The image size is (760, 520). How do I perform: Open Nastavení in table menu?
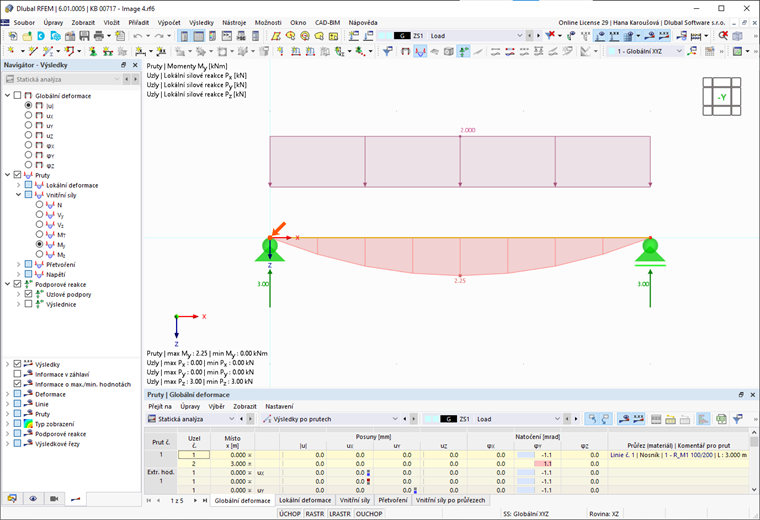pyautogui.click(x=279, y=407)
